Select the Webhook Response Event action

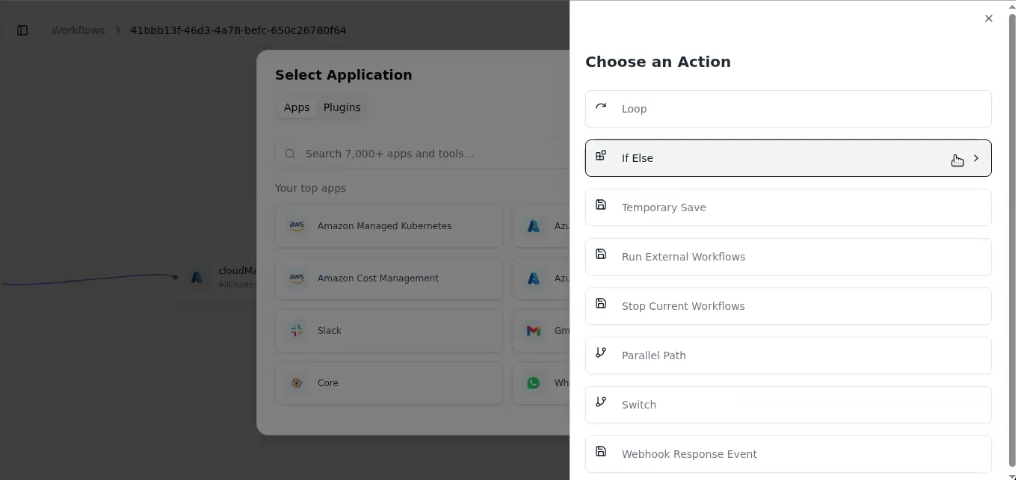coord(788,454)
